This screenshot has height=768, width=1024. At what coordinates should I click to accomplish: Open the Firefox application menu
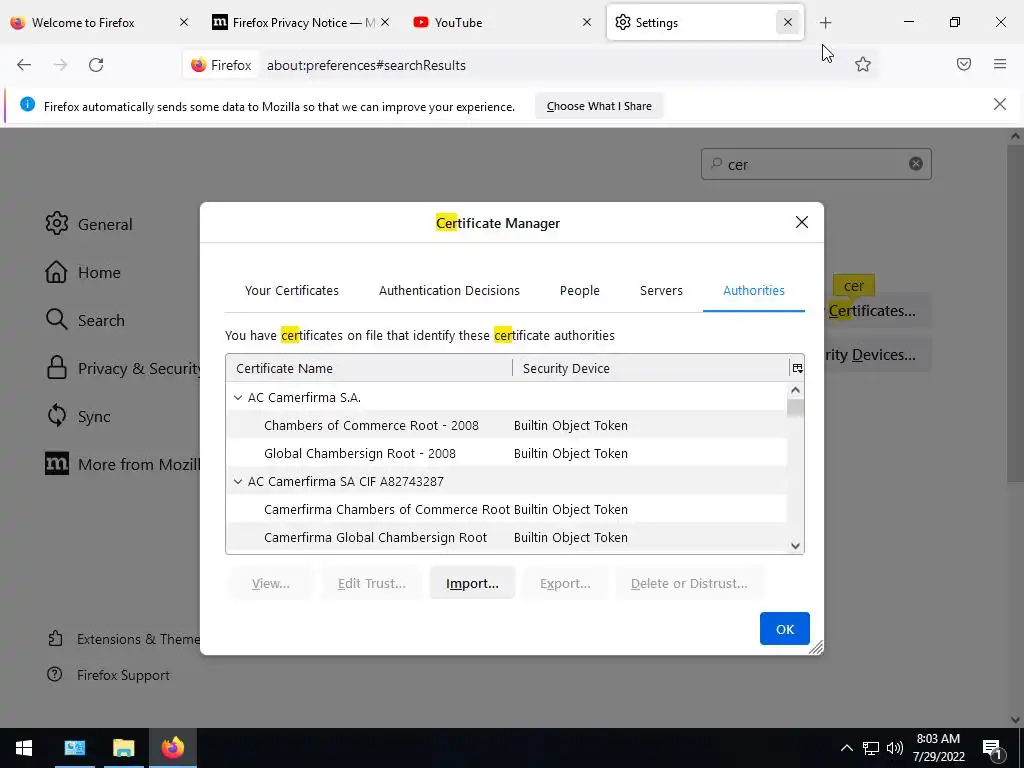[x=1000, y=64]
